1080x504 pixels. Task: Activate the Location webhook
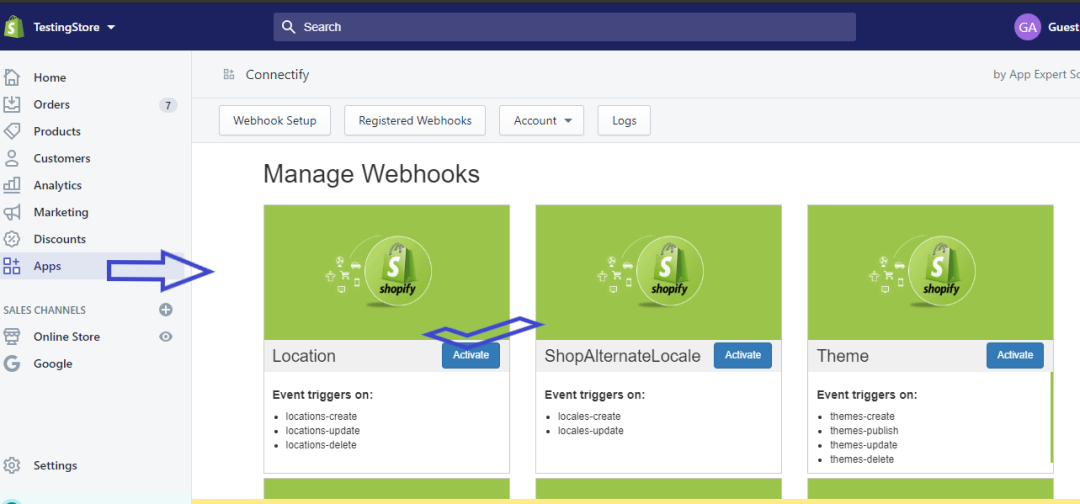[471, 355]
